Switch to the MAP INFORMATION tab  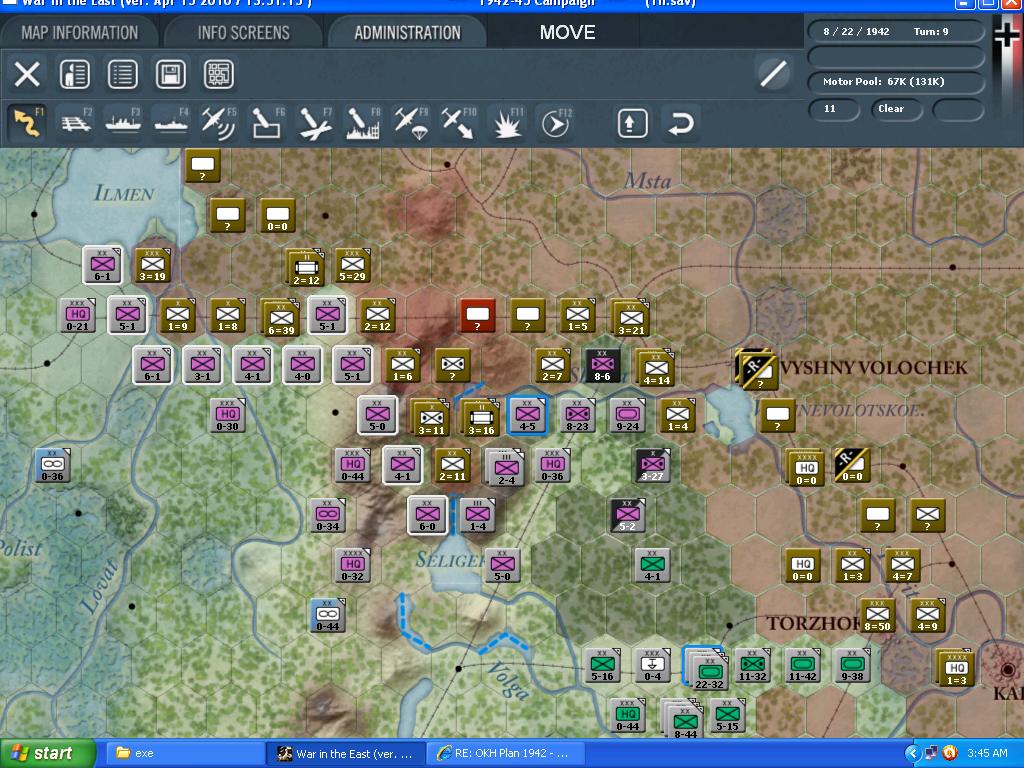[x=80, y=33]
